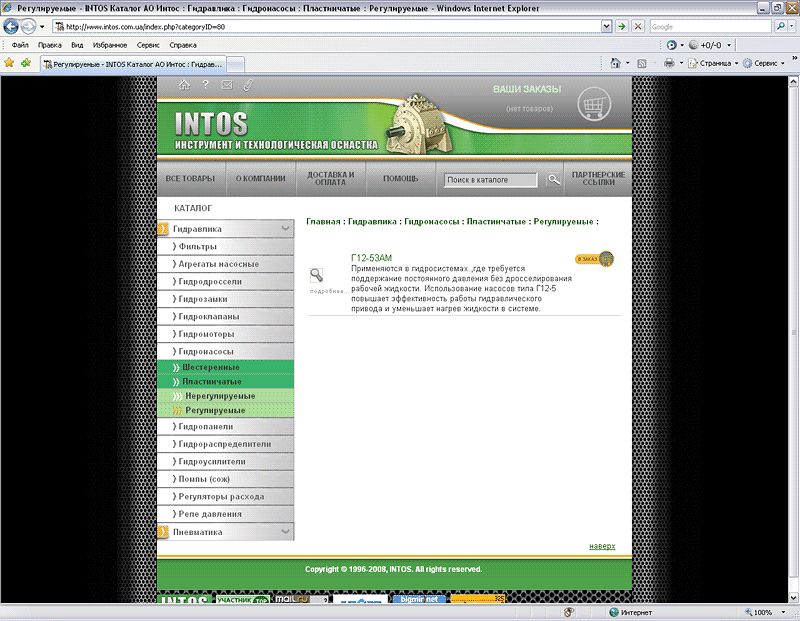This screenshot has width=800, height=621.
Task: Collapse the Гидравлика category chevron
Action: (x=286, y=229)
